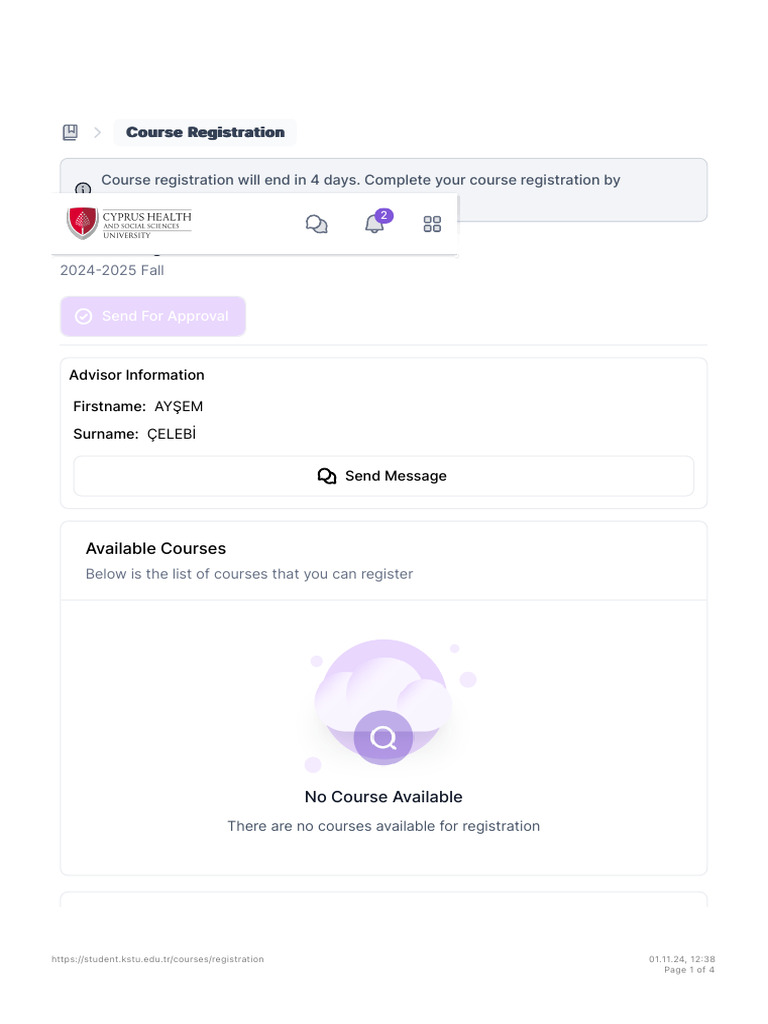The image size is (768, 1024).
Task: Click the Available Courses section title
Action: 156,548
